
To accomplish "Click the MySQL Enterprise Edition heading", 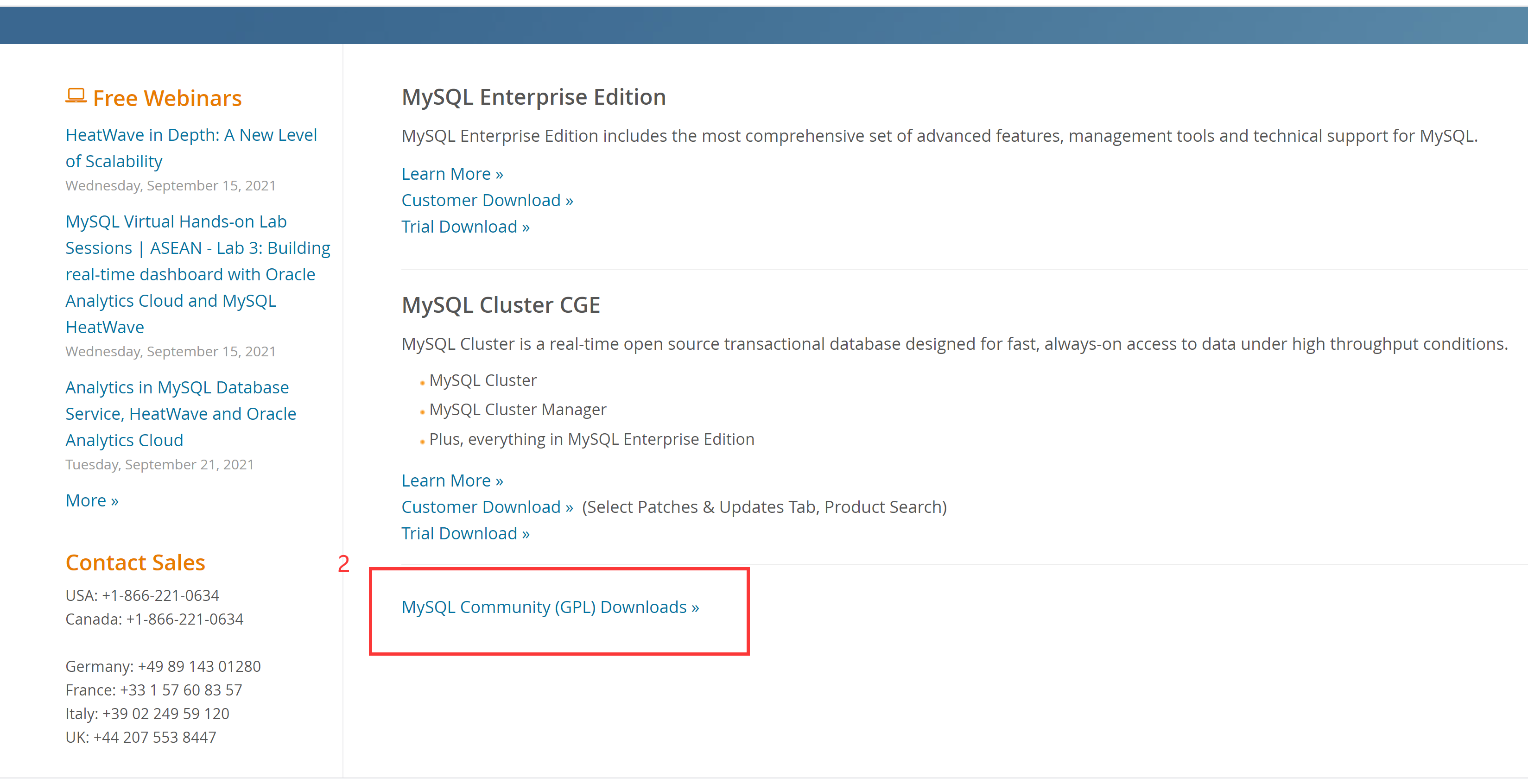I will 533,97.
